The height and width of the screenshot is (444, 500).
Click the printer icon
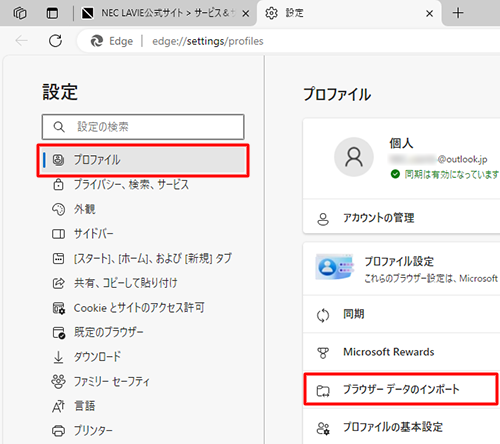click(x=58, y=431)
